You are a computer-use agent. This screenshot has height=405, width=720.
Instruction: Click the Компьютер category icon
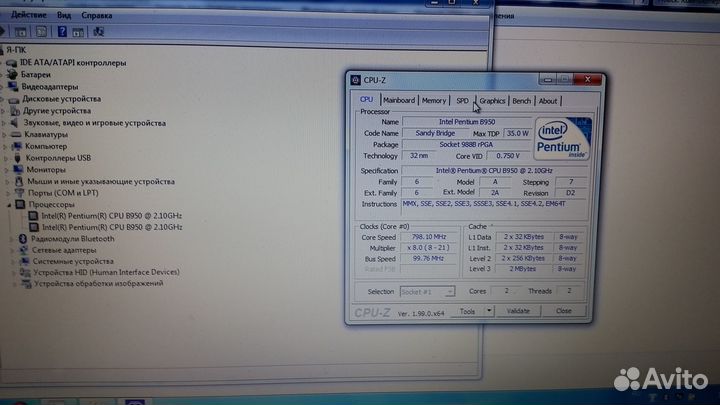pos(17,146)
